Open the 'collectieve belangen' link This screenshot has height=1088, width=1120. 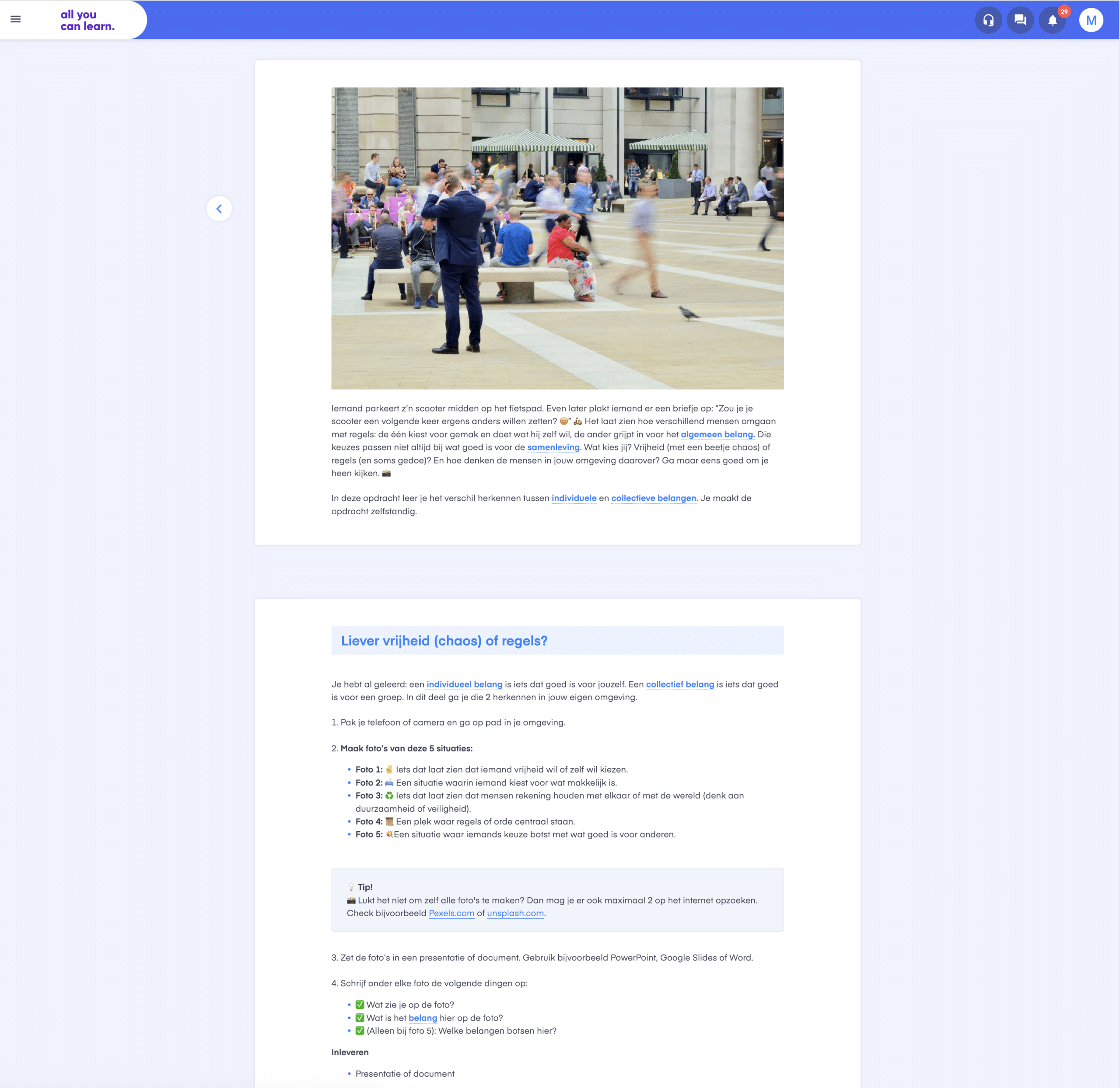tap(654, 498)
